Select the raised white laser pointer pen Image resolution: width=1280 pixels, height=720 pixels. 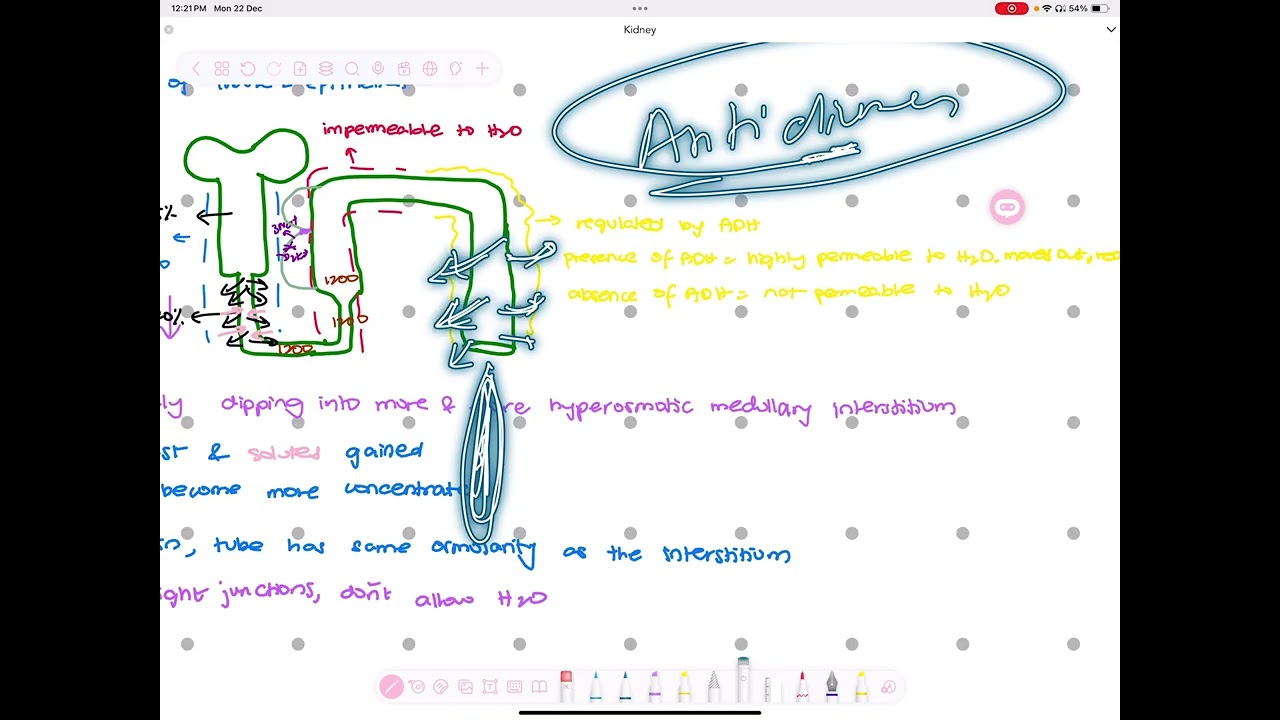point(743,680)
